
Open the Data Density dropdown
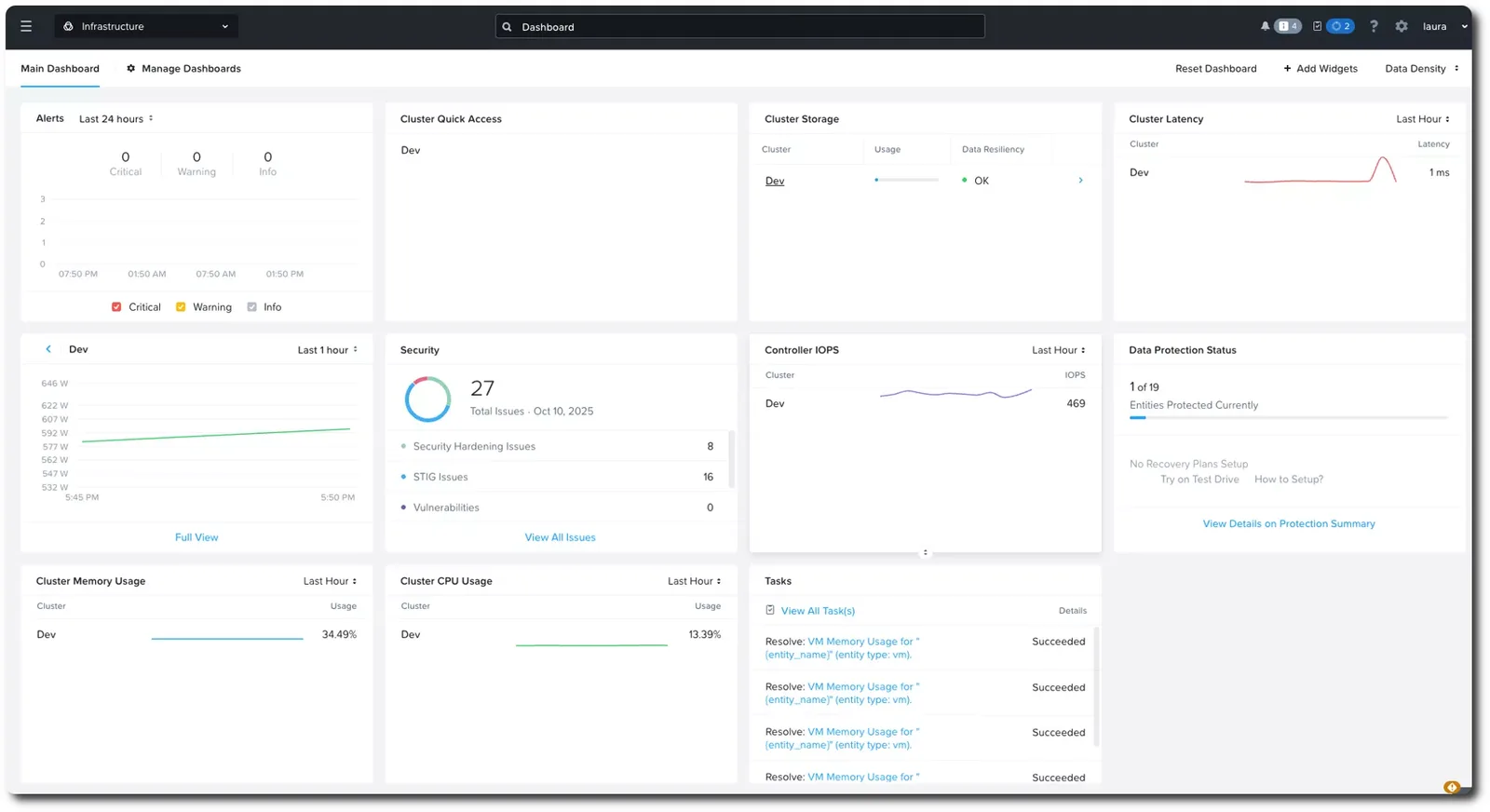pyautogui.click(x=1422, y=68)
